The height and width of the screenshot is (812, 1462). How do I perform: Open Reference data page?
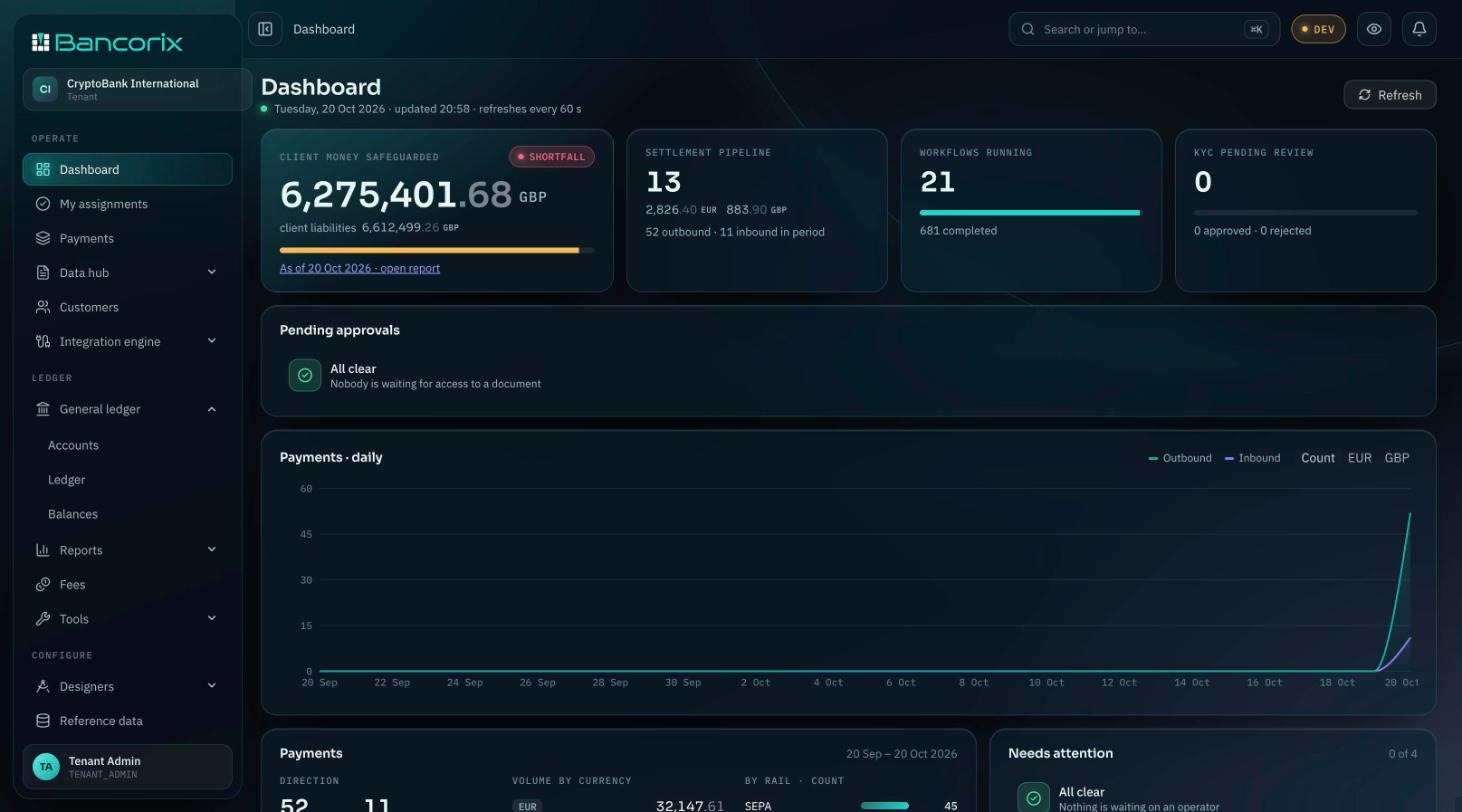tap(127, 721)
